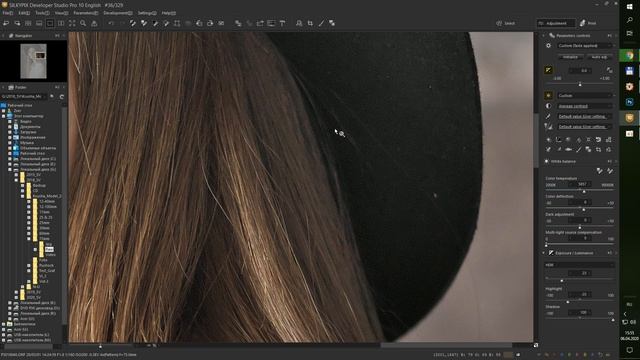
Task: Select the Video folder in tree
Action: tap(51, 255)
